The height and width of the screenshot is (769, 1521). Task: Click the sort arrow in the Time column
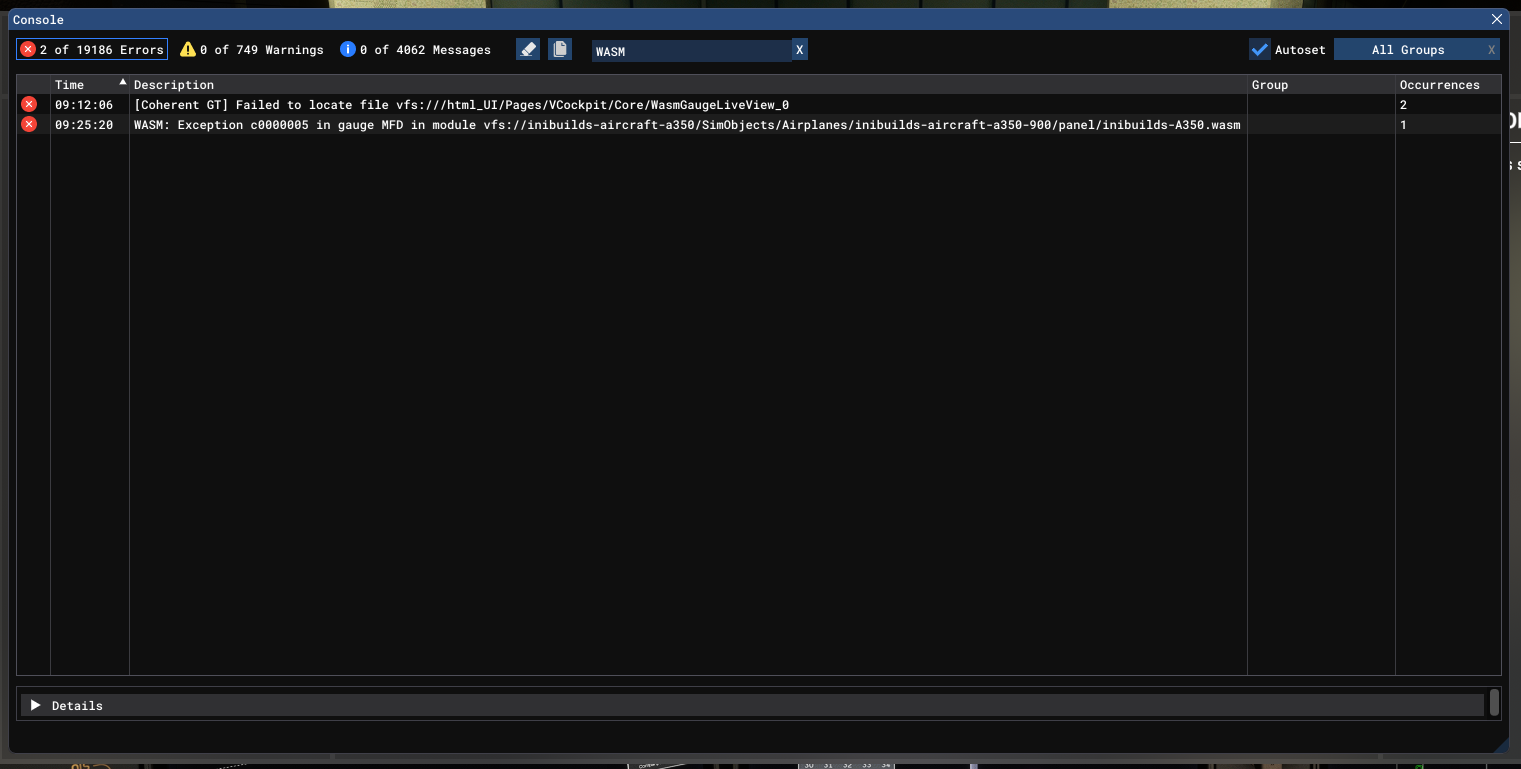pos(123,82)
